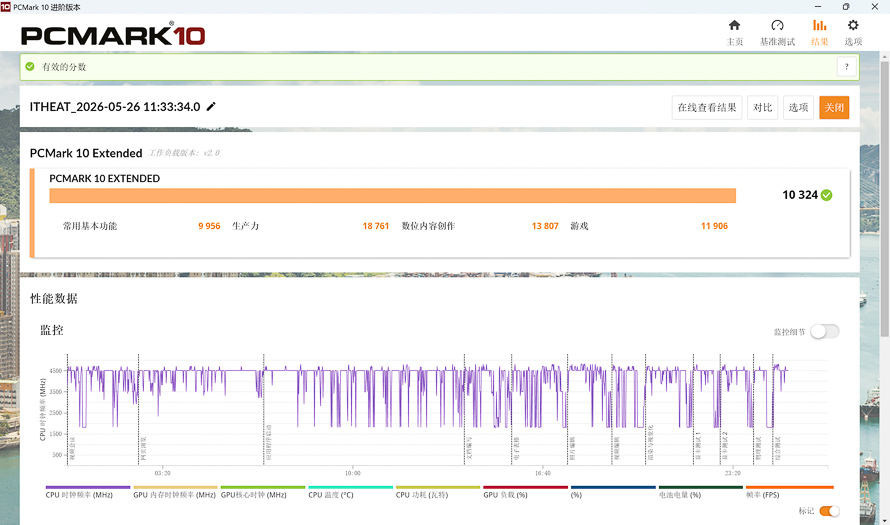Click the PCMark 10 title bar app icon
Viewport: 890px width, 525px height.
coord(6,7)
